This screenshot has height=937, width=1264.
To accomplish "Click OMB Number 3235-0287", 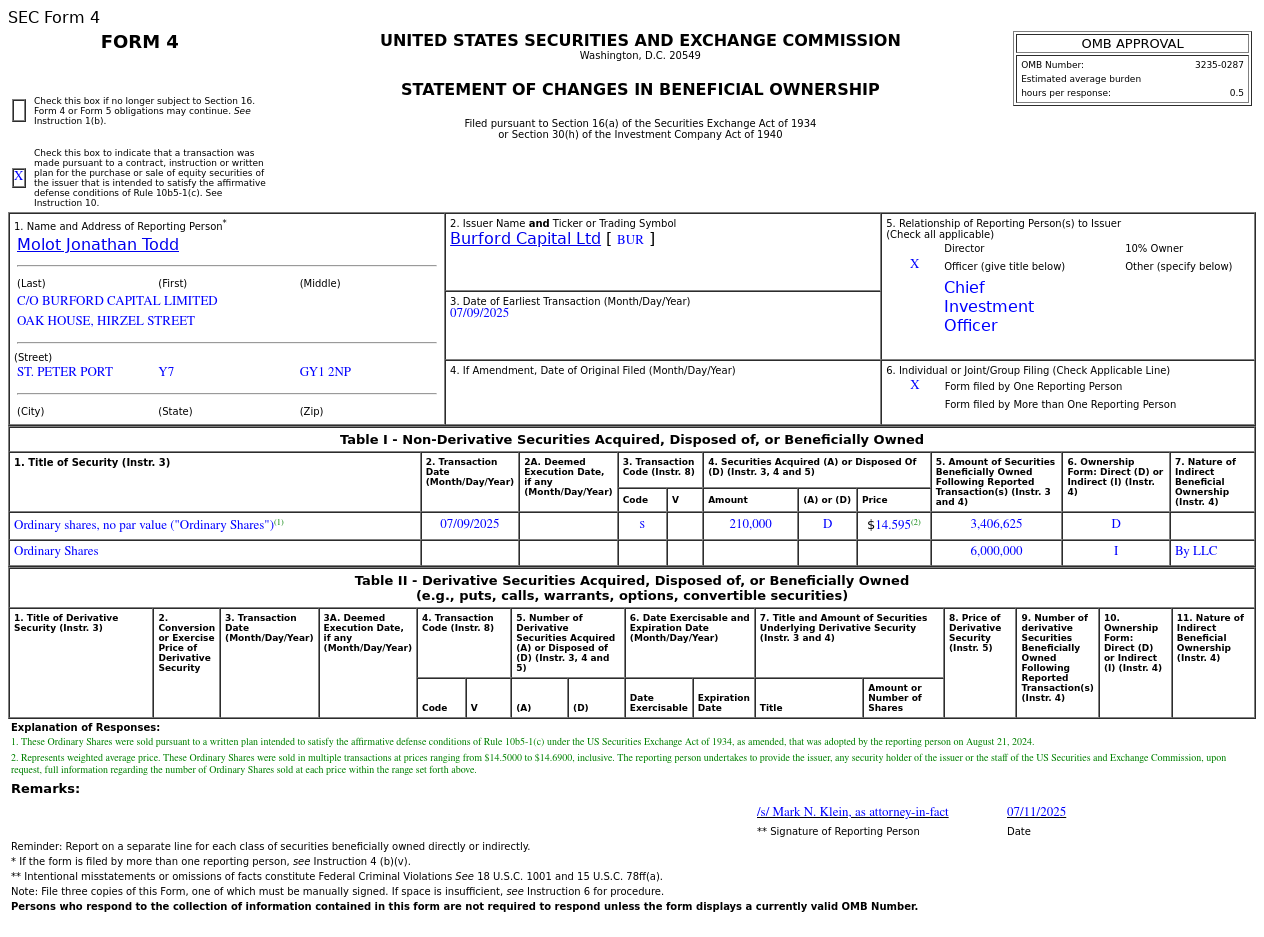I will pos(1219,65).
